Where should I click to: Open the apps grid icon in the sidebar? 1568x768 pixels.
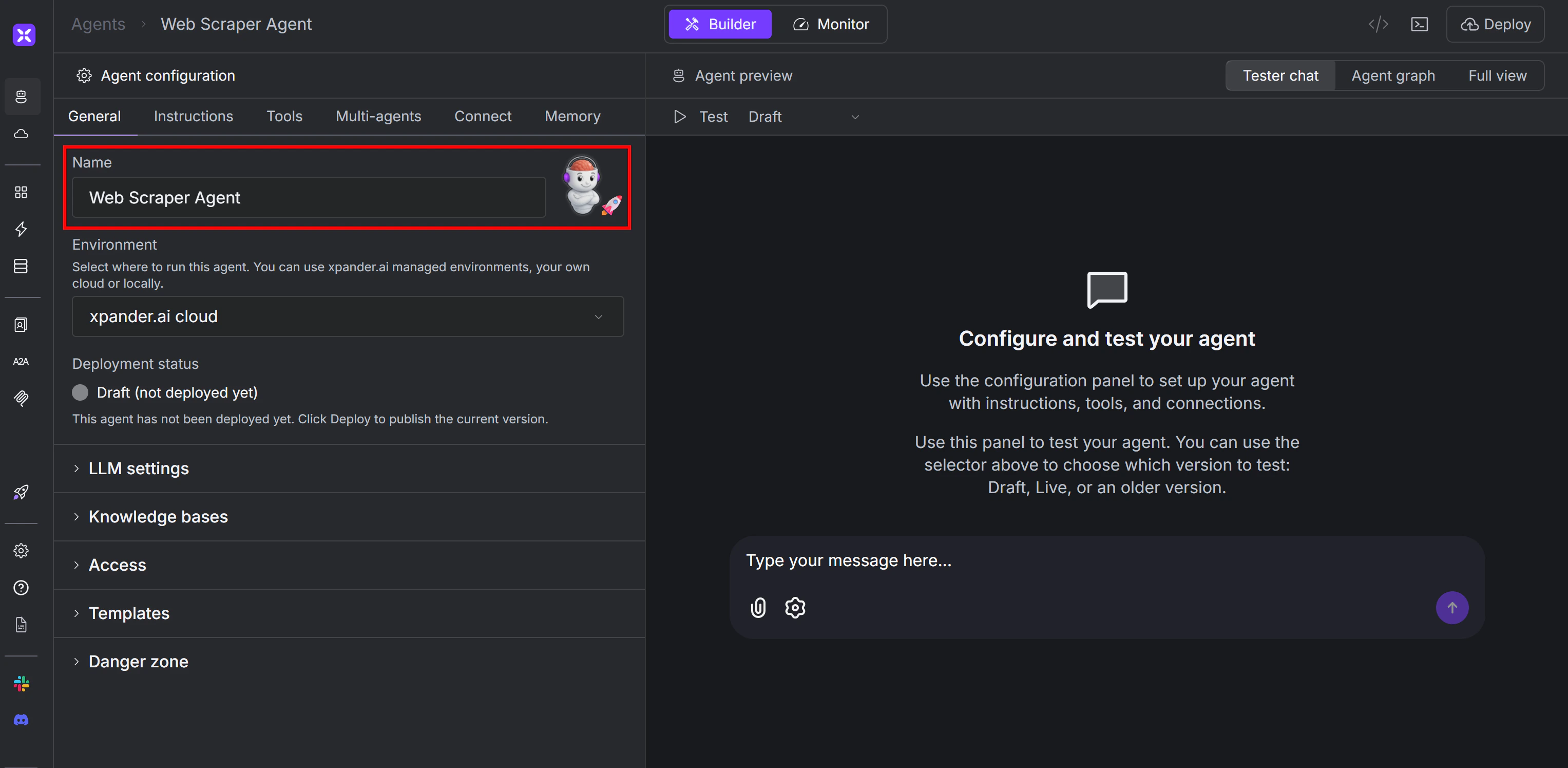22,192
